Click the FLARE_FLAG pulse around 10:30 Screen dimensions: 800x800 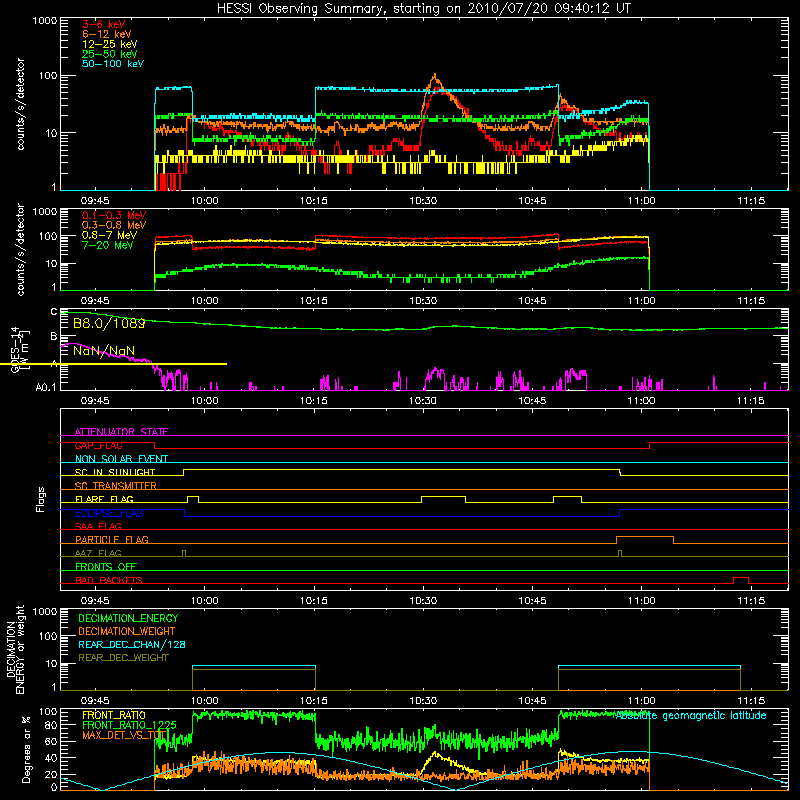(x=443, y=499)
